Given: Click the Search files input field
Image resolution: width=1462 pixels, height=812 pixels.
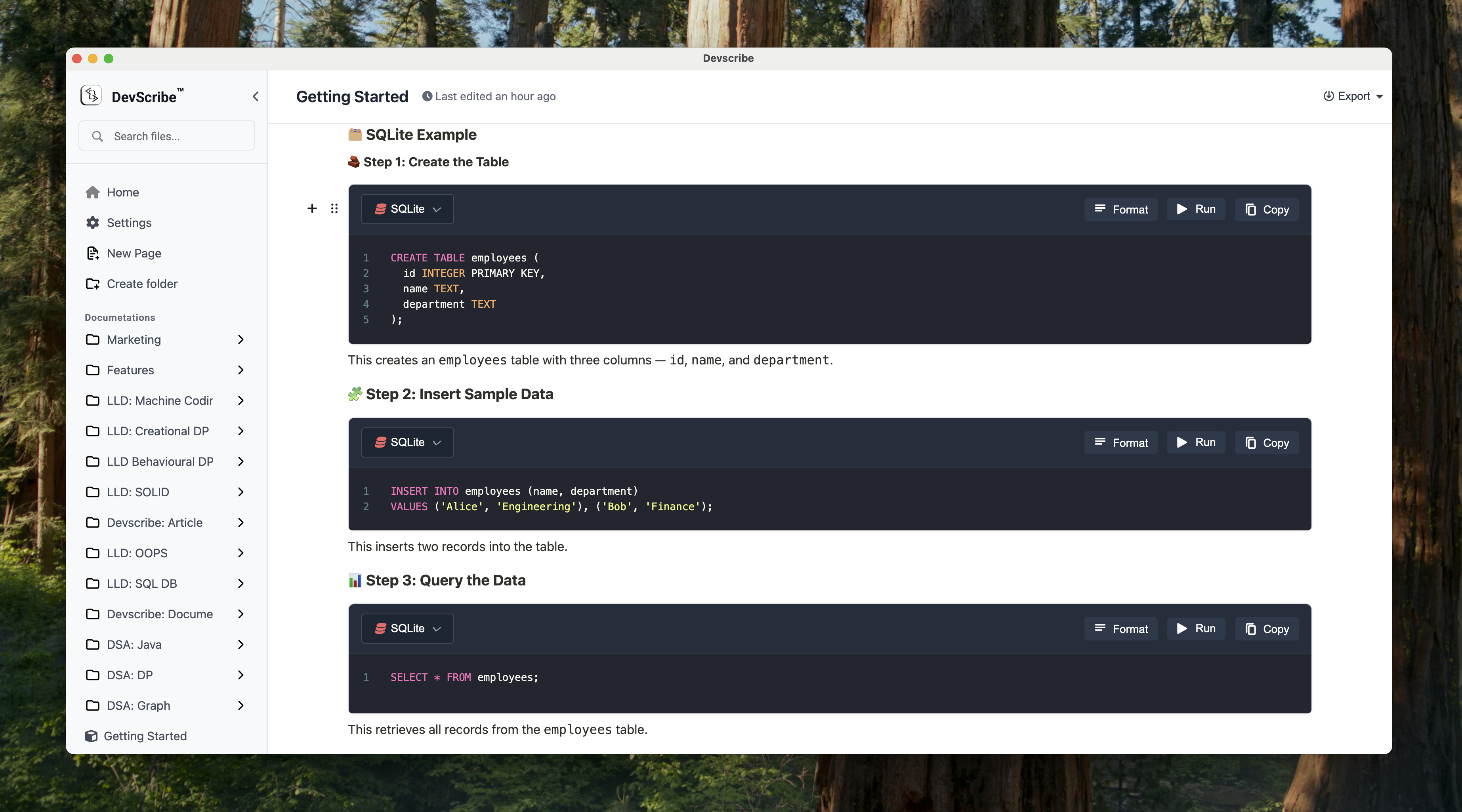Looking at the screenshot, I should (x=176, y=136).
